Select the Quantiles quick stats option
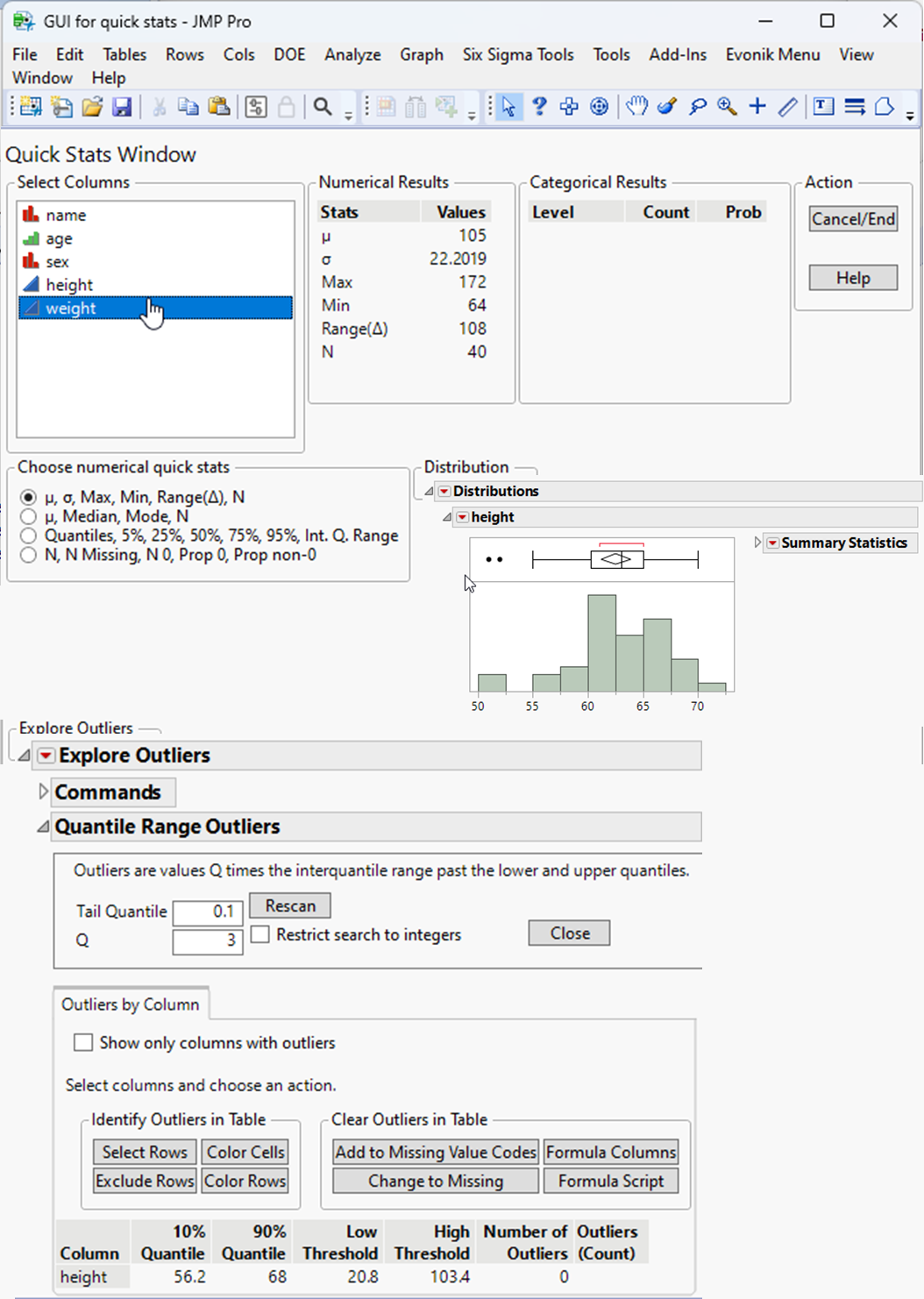 click(x=28, y=536)
